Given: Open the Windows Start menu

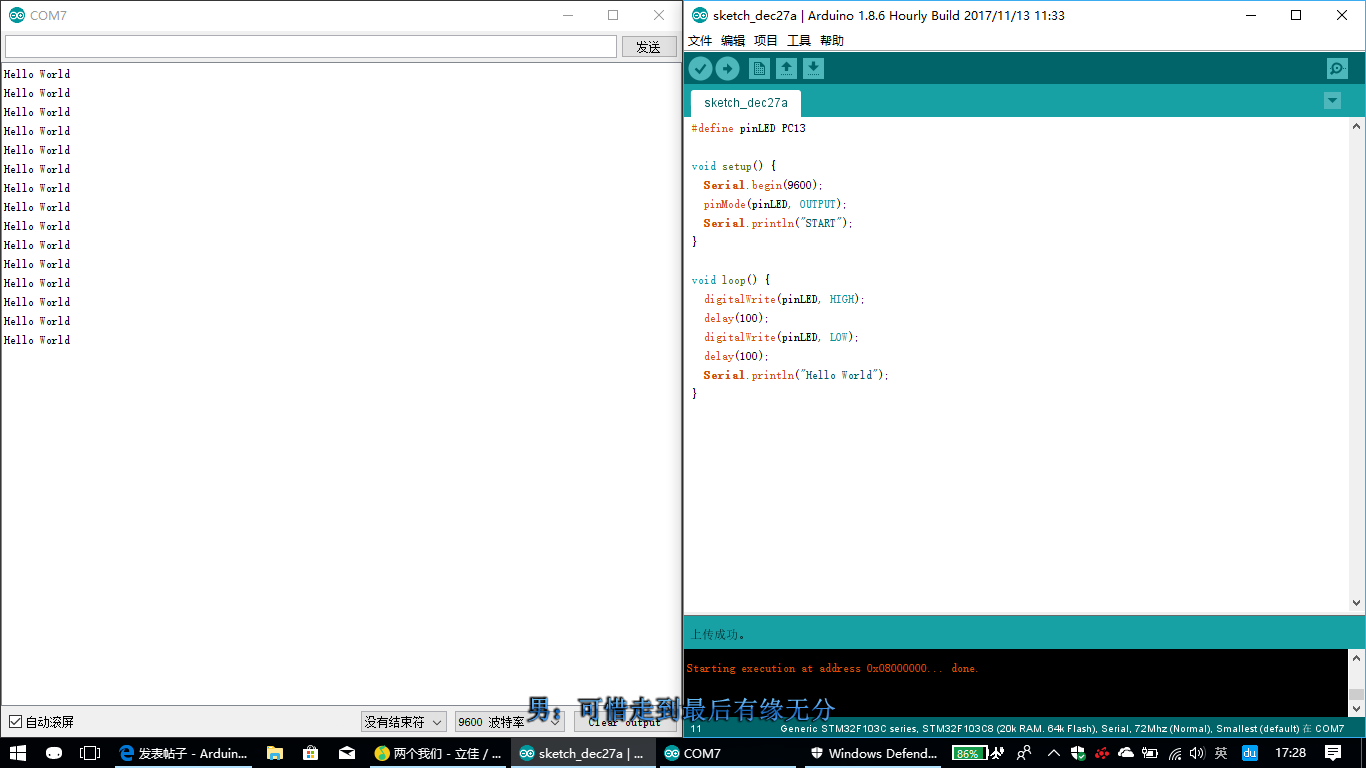Looking at the screenshot, I should [x=17, y=753].
